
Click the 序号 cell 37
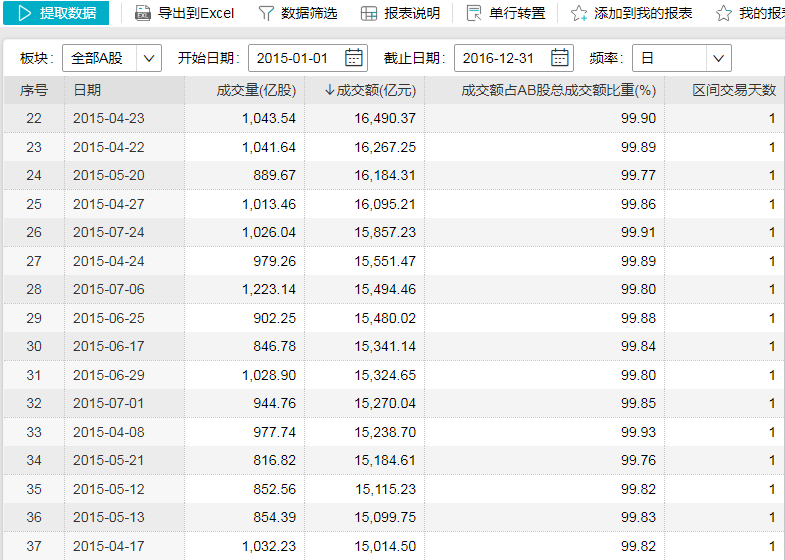34,546
